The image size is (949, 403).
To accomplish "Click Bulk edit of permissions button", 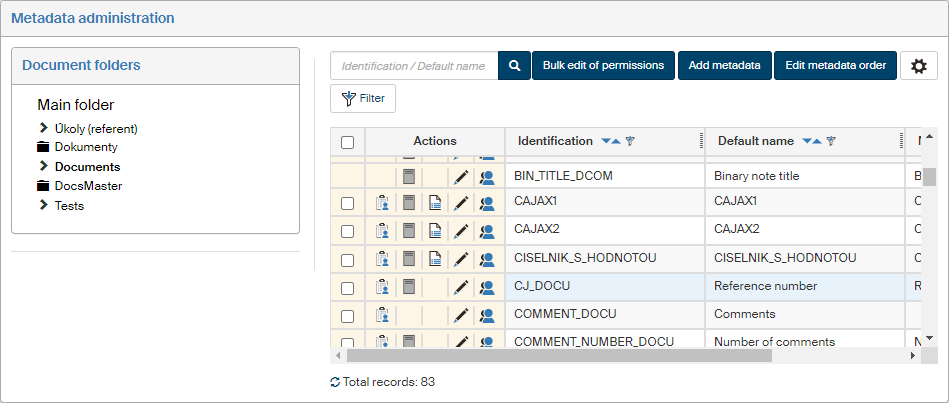I will click(603, 66).
